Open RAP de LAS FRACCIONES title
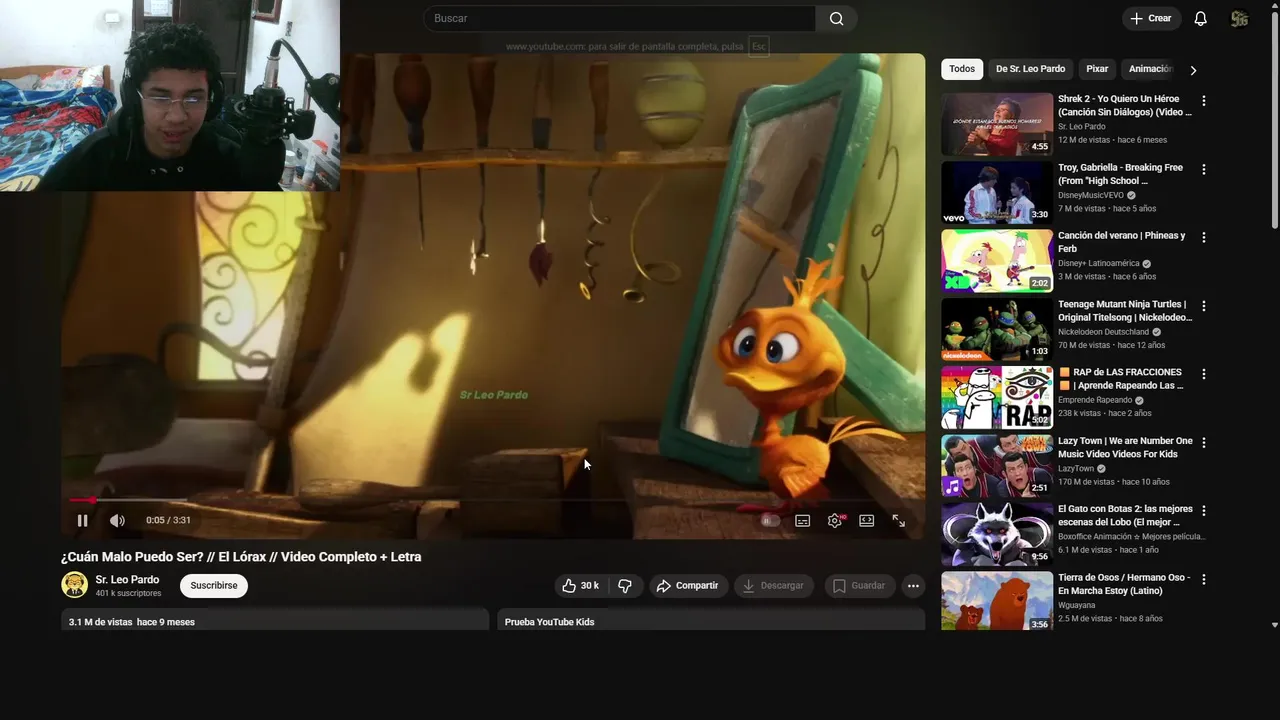 point(1121,379)
